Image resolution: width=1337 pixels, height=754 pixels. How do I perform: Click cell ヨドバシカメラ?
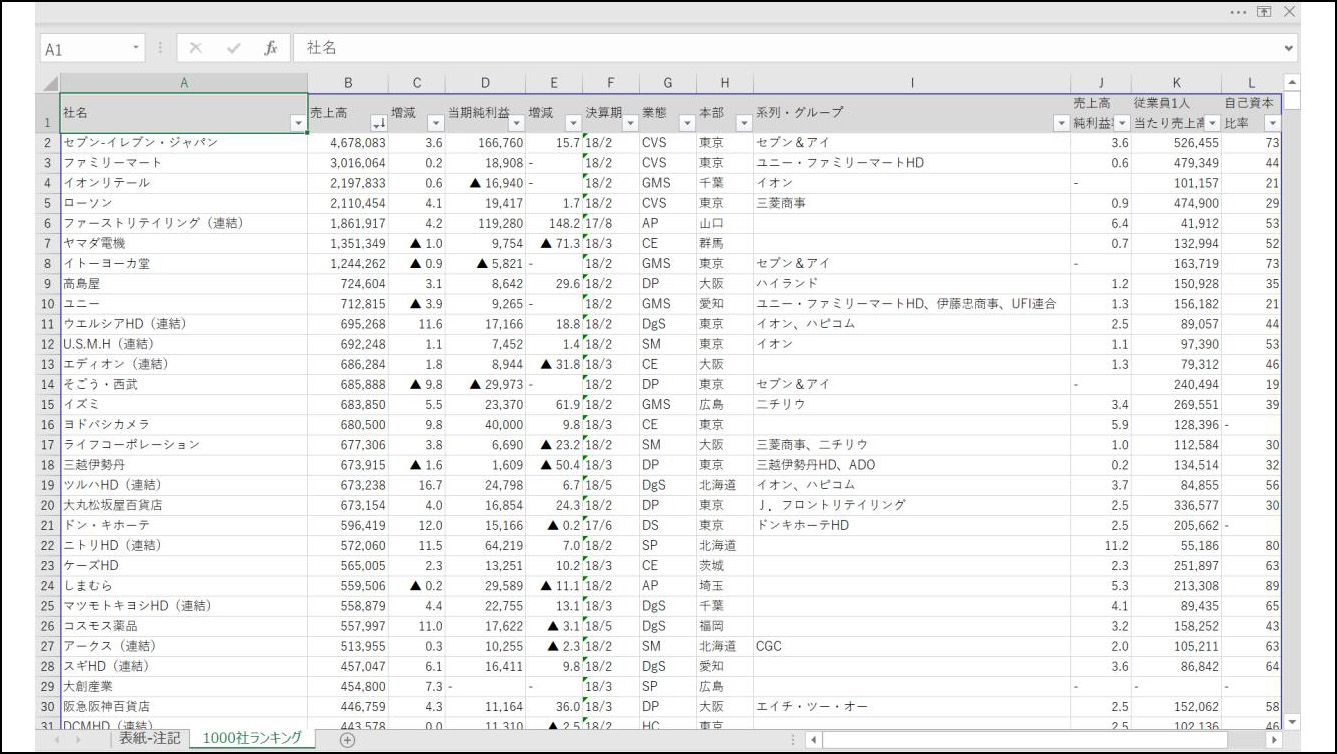pyautogui.click(x=184, y=425)
